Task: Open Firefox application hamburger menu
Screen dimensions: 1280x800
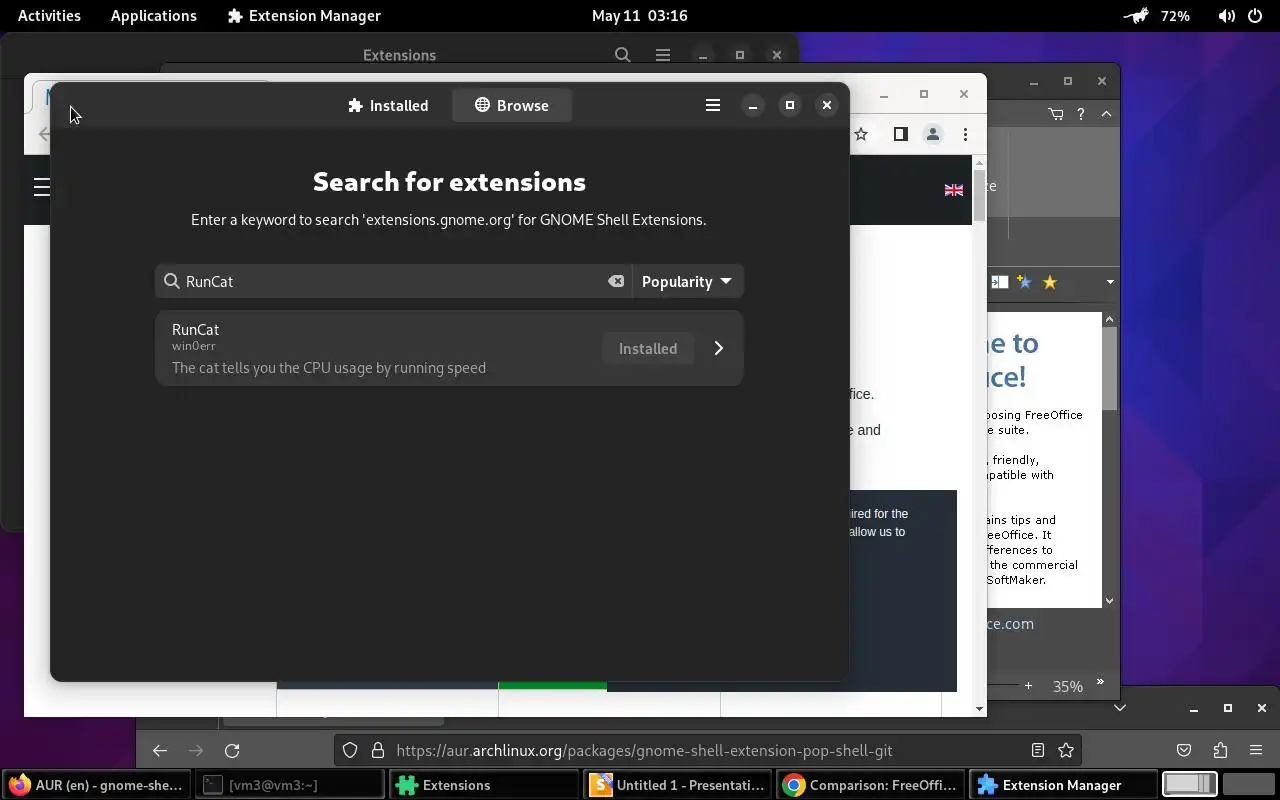Action: pyautogui.click(x=1256, y=750)
